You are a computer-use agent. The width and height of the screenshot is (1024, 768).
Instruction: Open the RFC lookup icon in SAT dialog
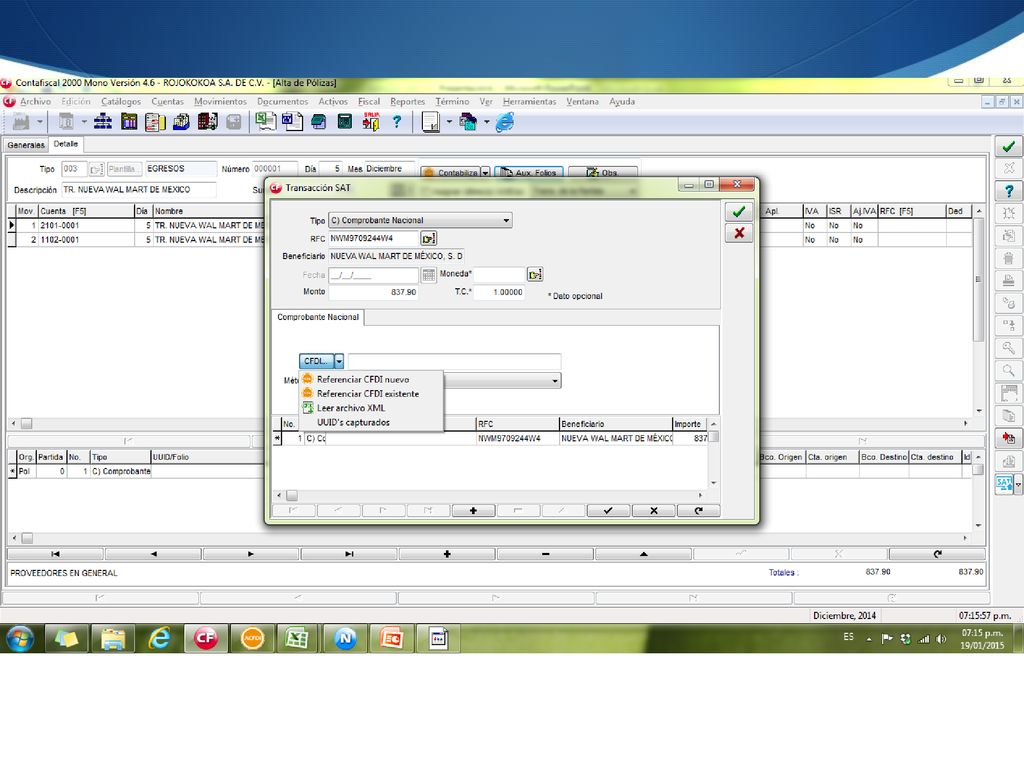pos(428,238)
